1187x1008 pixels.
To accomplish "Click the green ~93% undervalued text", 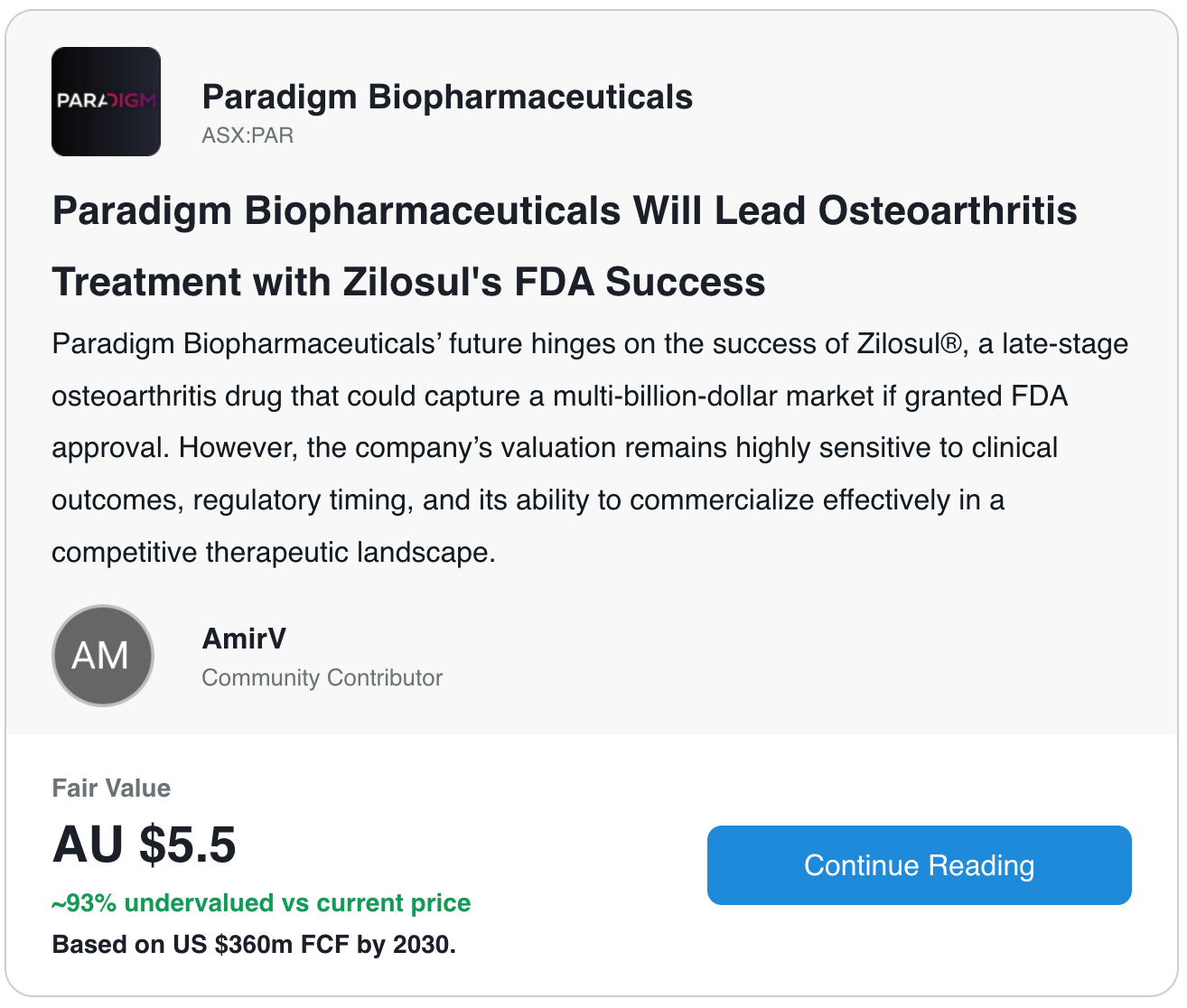I will (261, 903).
